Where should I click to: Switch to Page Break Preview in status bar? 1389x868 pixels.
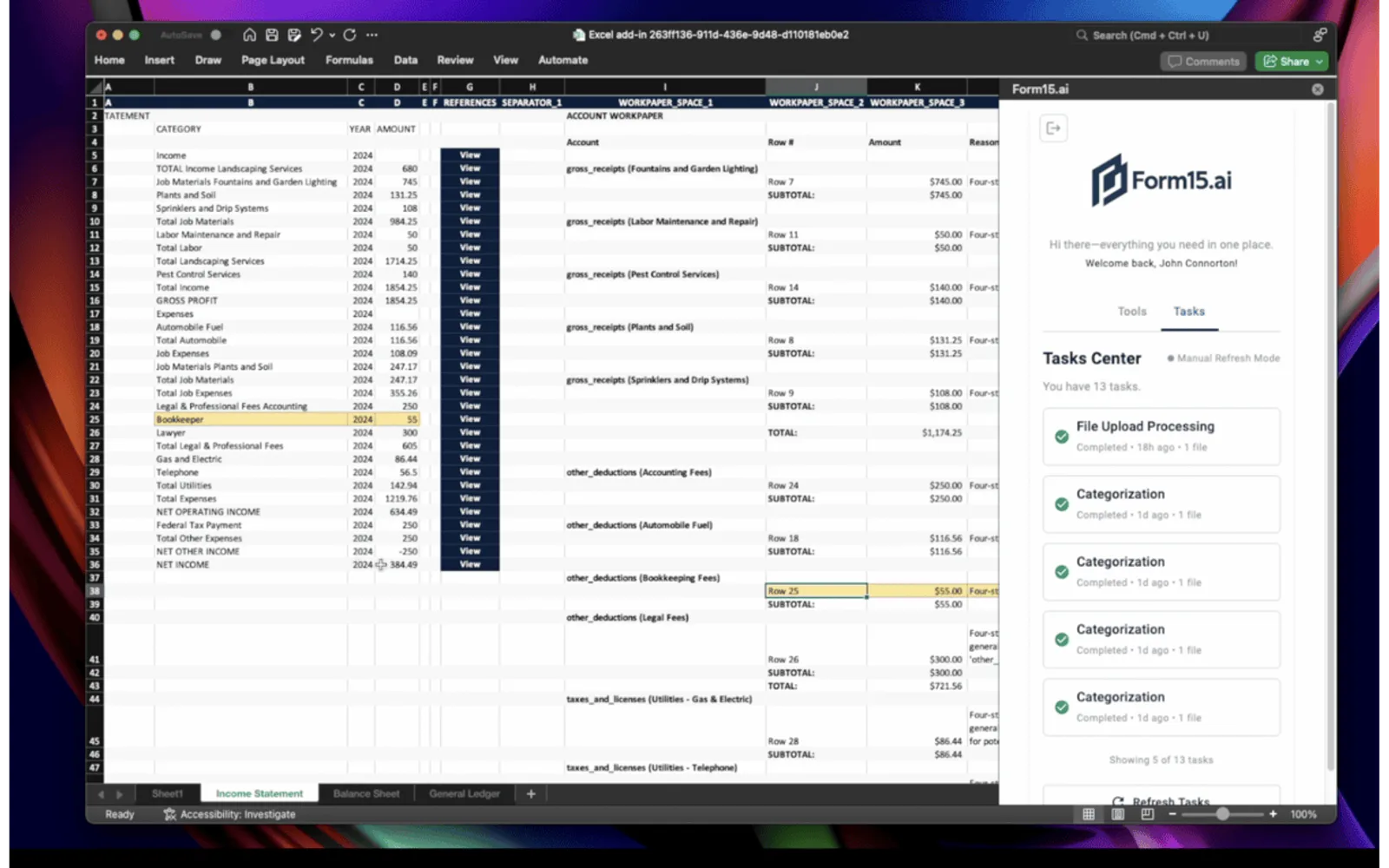point(1147,814)
